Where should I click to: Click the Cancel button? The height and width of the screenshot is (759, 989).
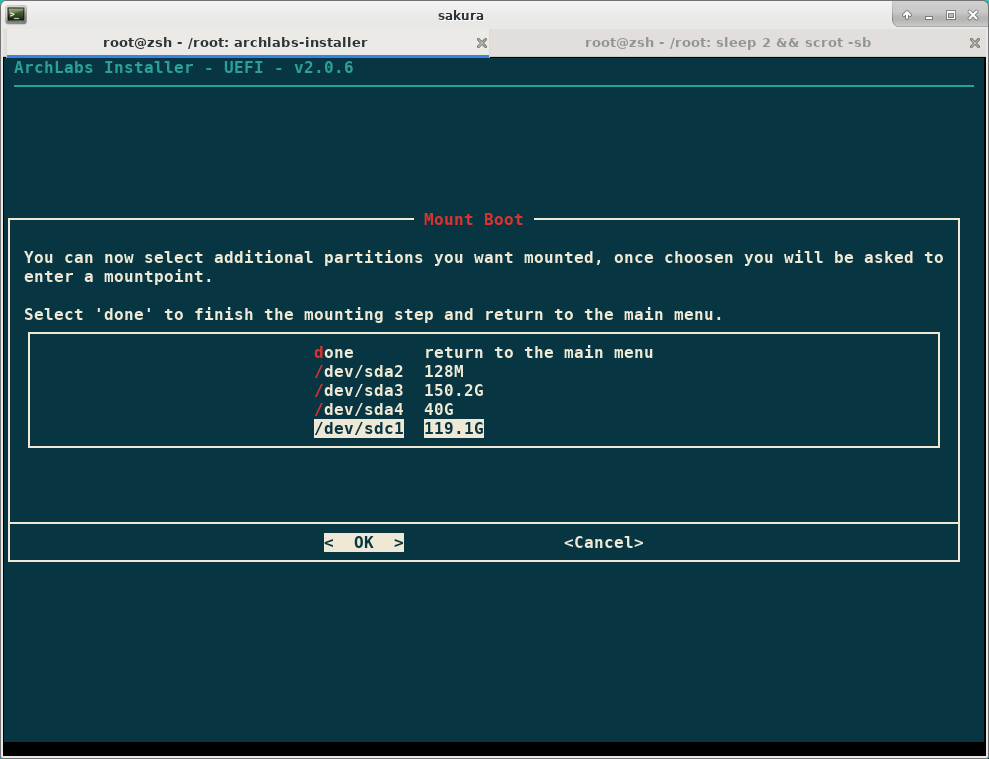pos(604,543)
